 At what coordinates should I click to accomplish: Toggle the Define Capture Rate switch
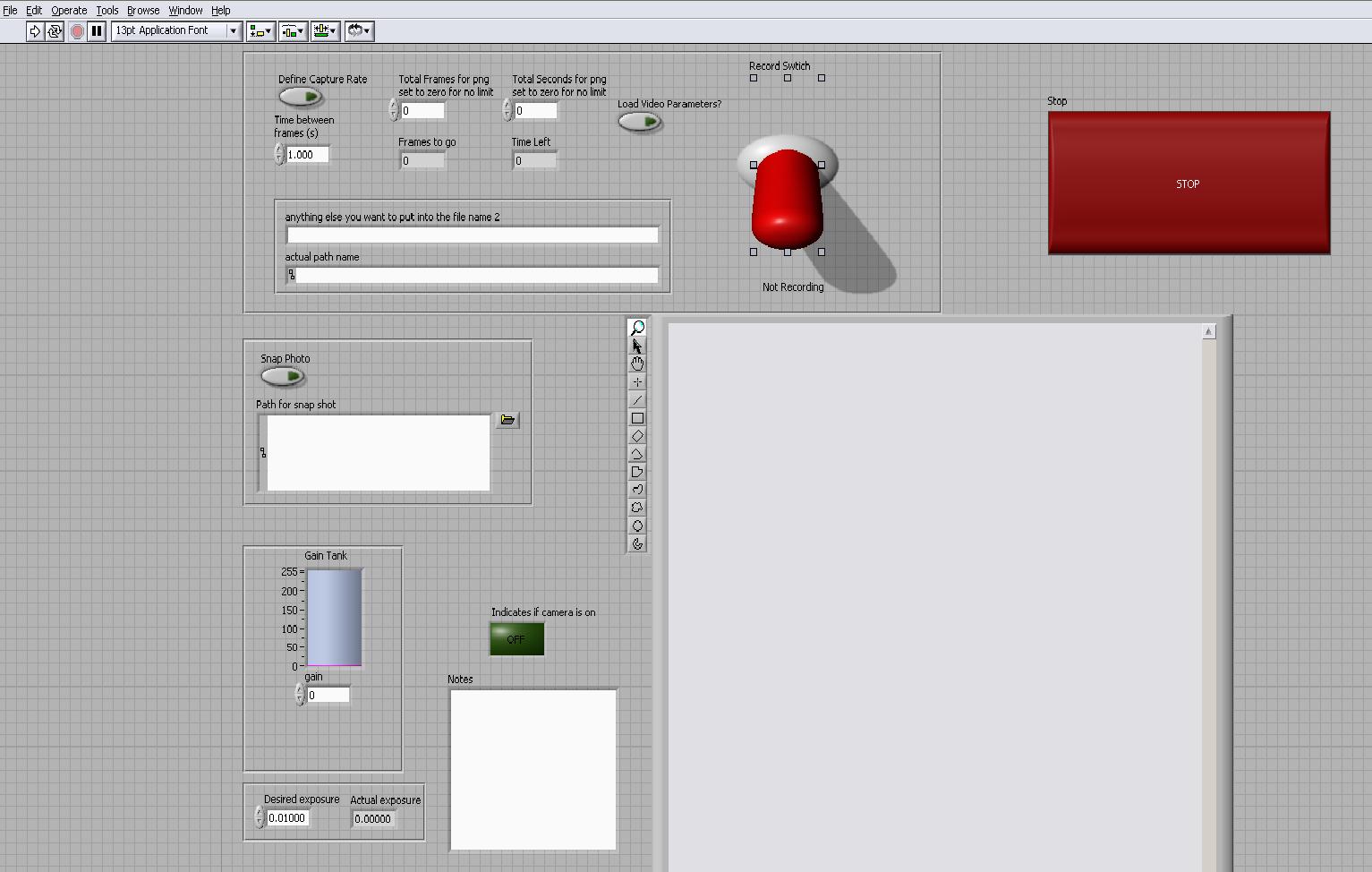point(301,97)
